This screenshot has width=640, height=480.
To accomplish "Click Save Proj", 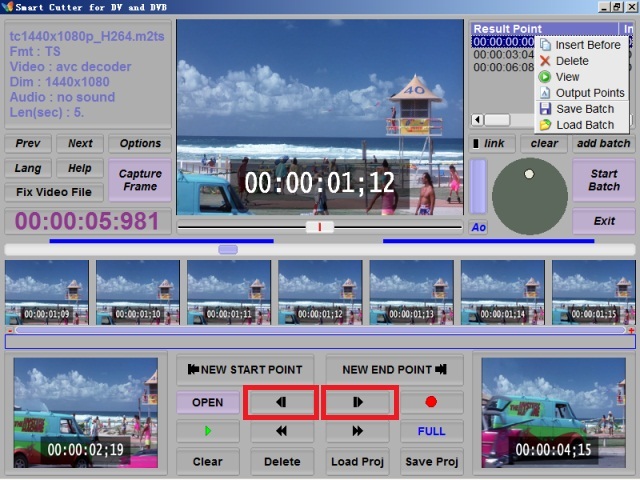I will 431,462.
